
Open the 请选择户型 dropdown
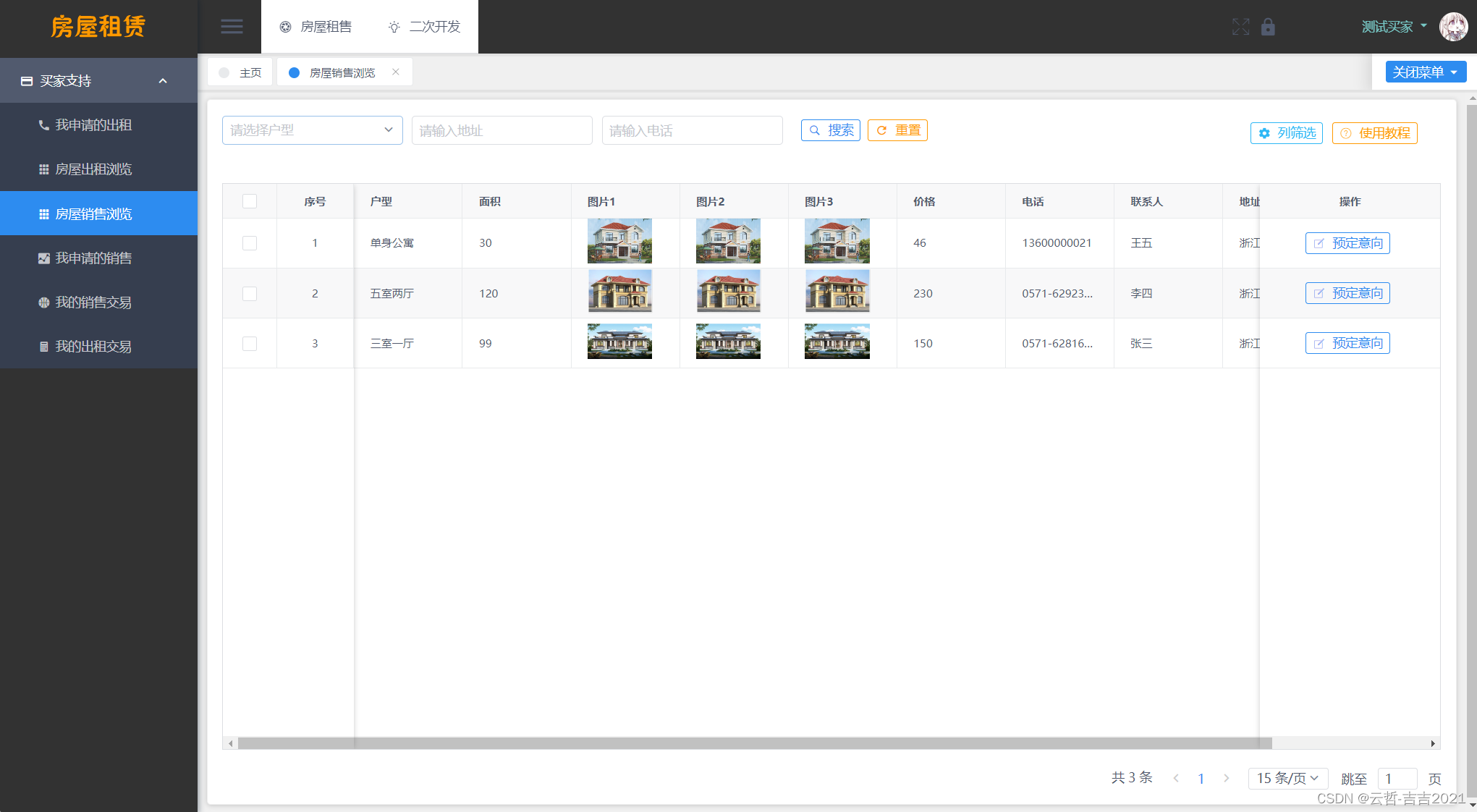tap(312, 130)
